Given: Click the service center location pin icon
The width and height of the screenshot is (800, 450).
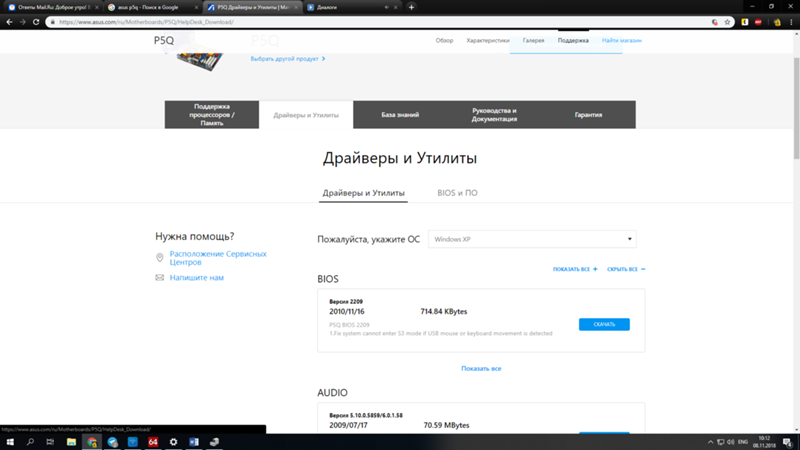Looking at the screenshot, I should (x=160, y=258).
